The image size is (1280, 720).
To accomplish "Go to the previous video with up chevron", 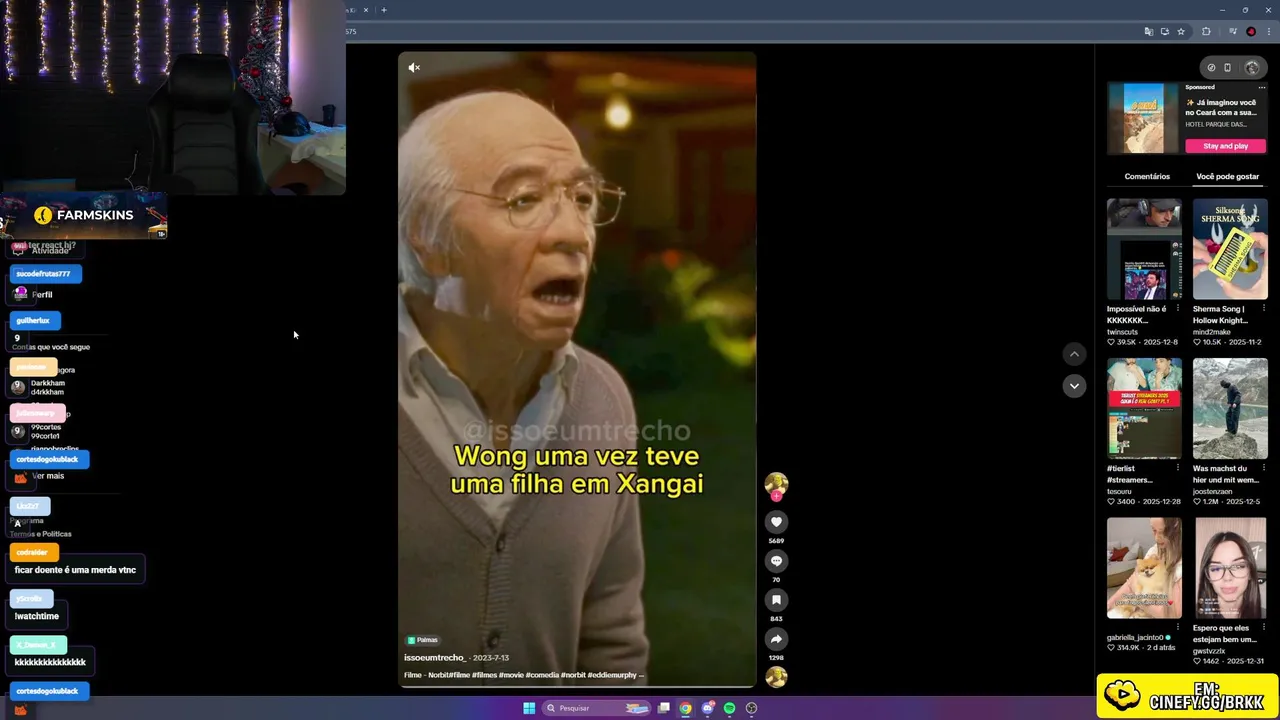I will (1074, 354).
